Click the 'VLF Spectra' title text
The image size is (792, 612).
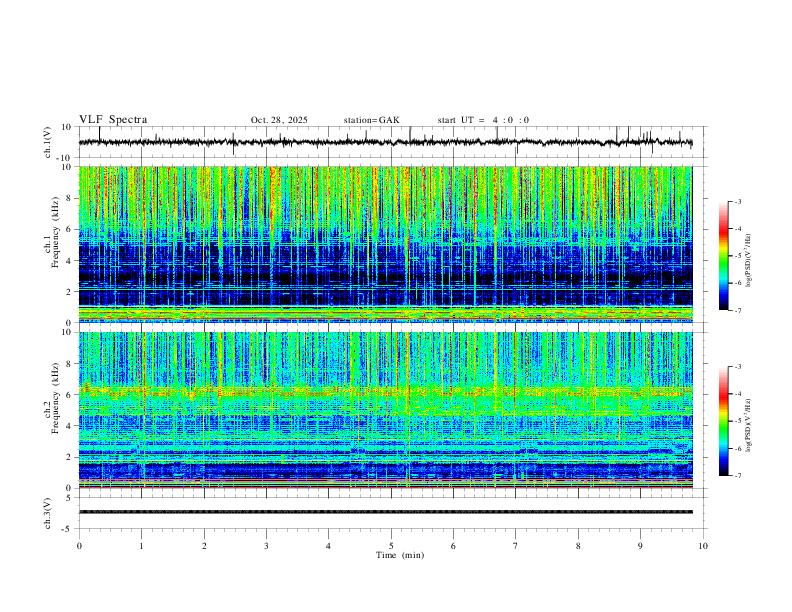(x=113, y=120)
